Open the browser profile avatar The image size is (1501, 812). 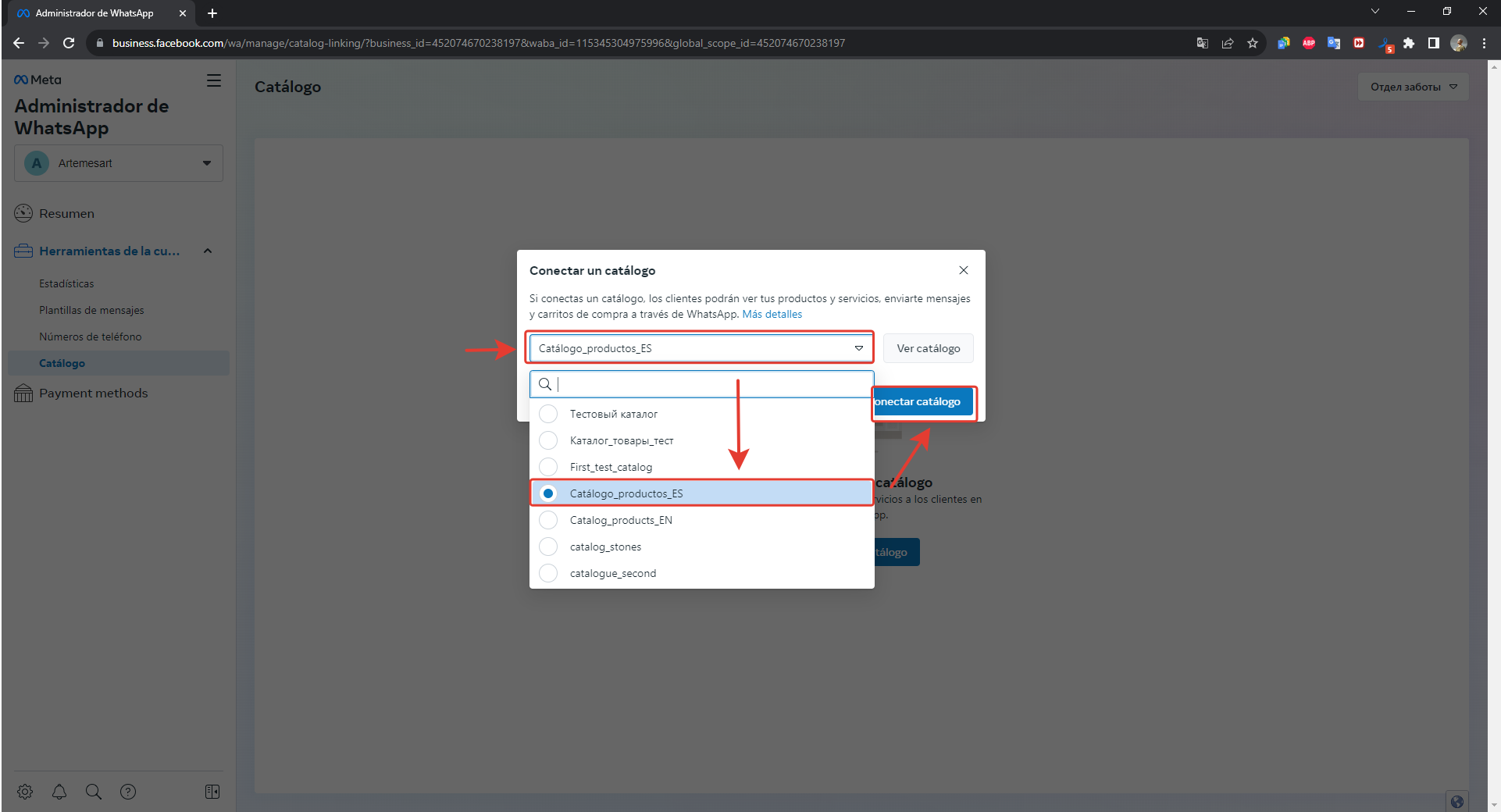tap(1459, 43)
